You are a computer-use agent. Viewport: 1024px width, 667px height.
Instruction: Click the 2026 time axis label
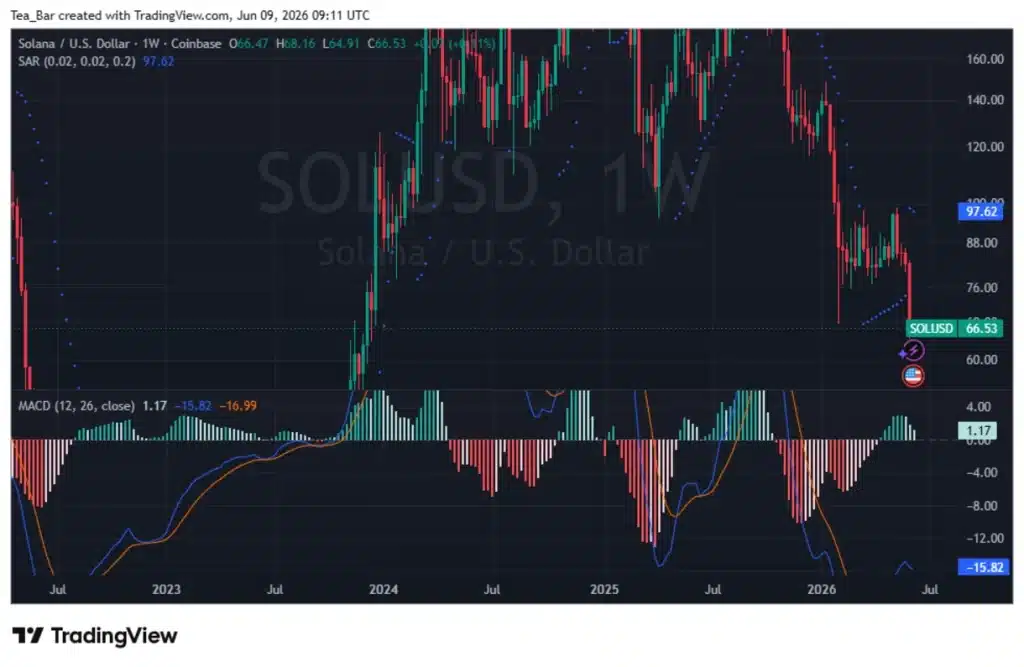point(821,589)
